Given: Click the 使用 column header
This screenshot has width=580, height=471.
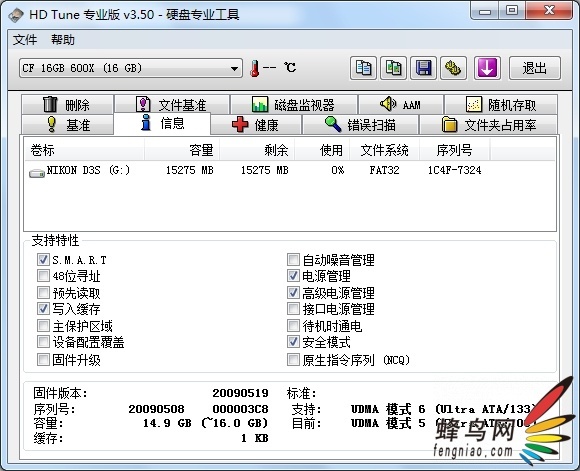Looking at the screenshot, I should (x=322, y=150).
